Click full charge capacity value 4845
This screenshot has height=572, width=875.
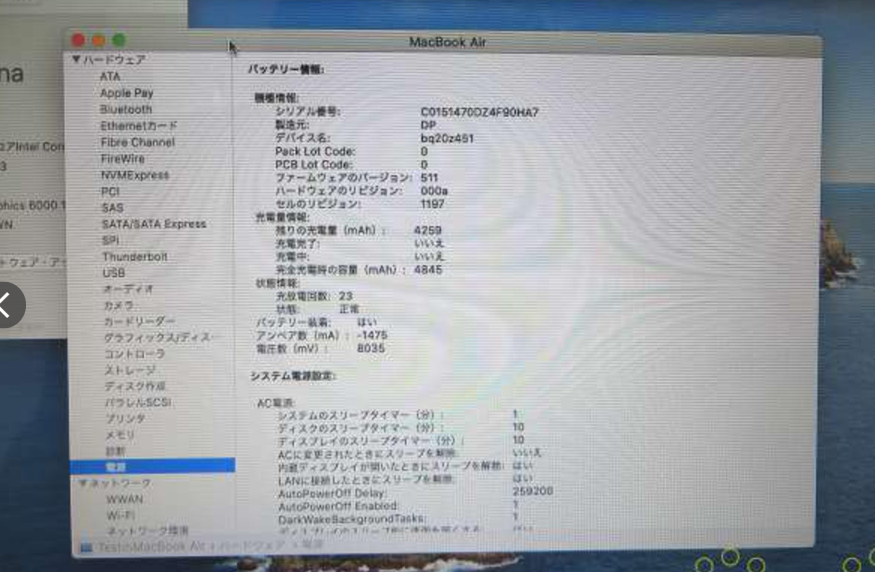(428, 270)
